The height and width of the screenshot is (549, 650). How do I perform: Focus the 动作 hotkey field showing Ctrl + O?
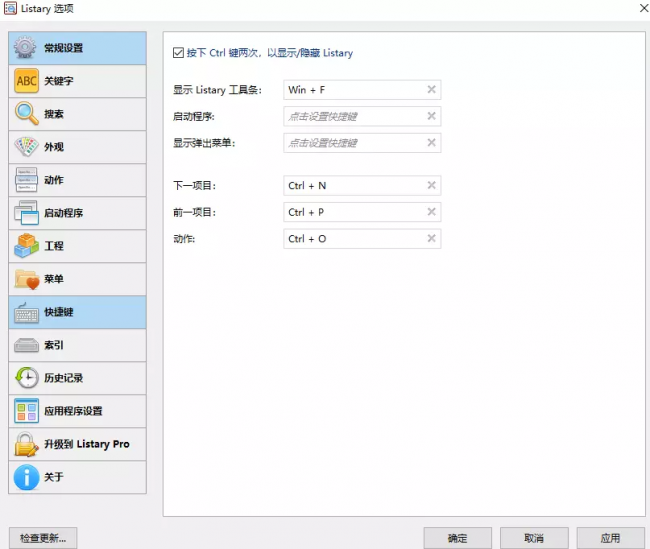[362, 238]
